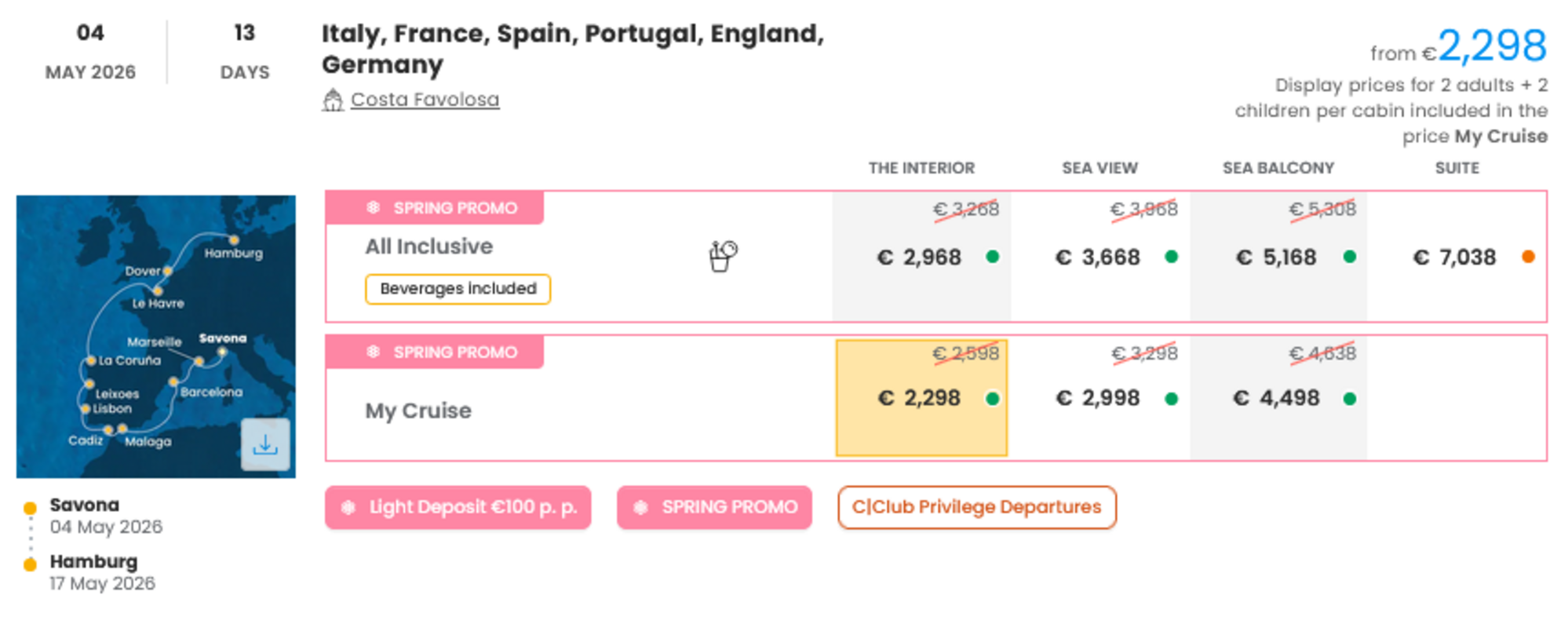Click the C|Club Privilege Departures button
Screen dimensions: 1568x628
pos(976,508)
